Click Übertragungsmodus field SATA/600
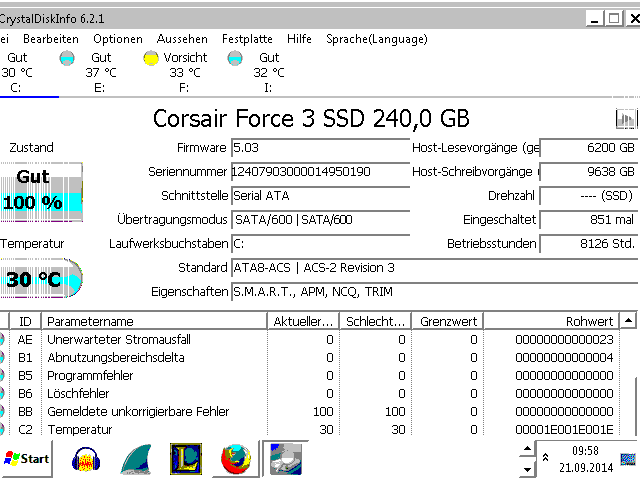 [x=320, y=220]
